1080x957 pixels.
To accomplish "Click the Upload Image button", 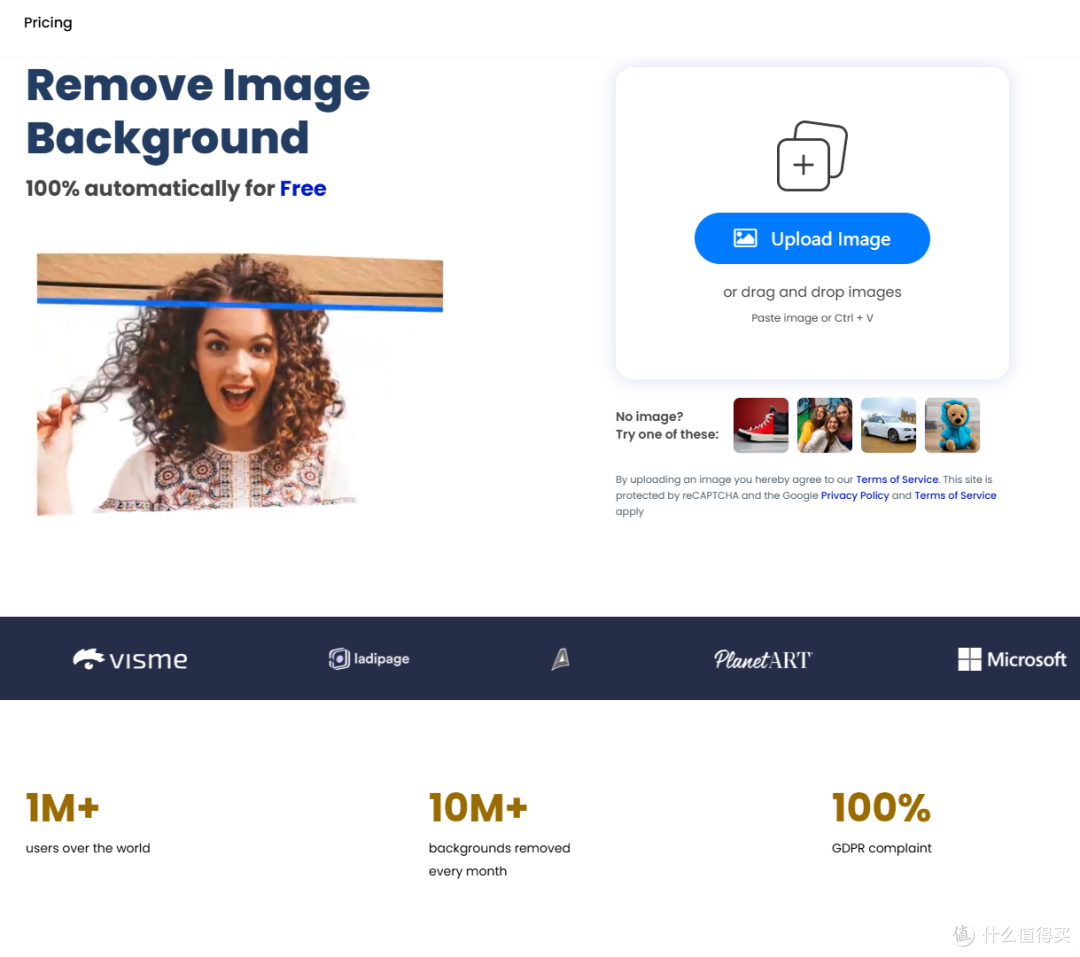I will pyautogui.click(x=812, y=238).
